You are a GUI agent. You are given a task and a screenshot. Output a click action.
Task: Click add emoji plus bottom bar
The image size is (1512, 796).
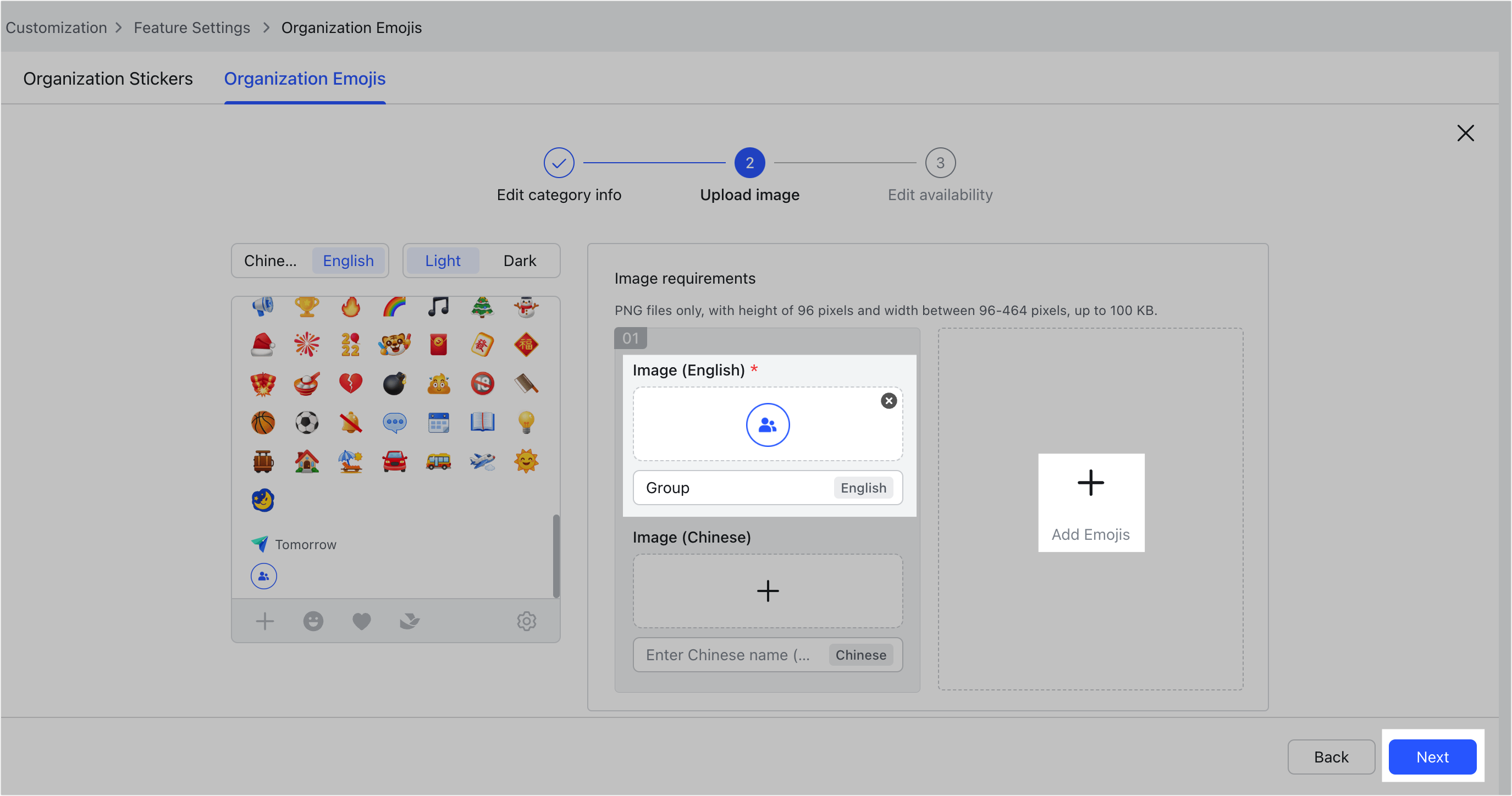265,622
